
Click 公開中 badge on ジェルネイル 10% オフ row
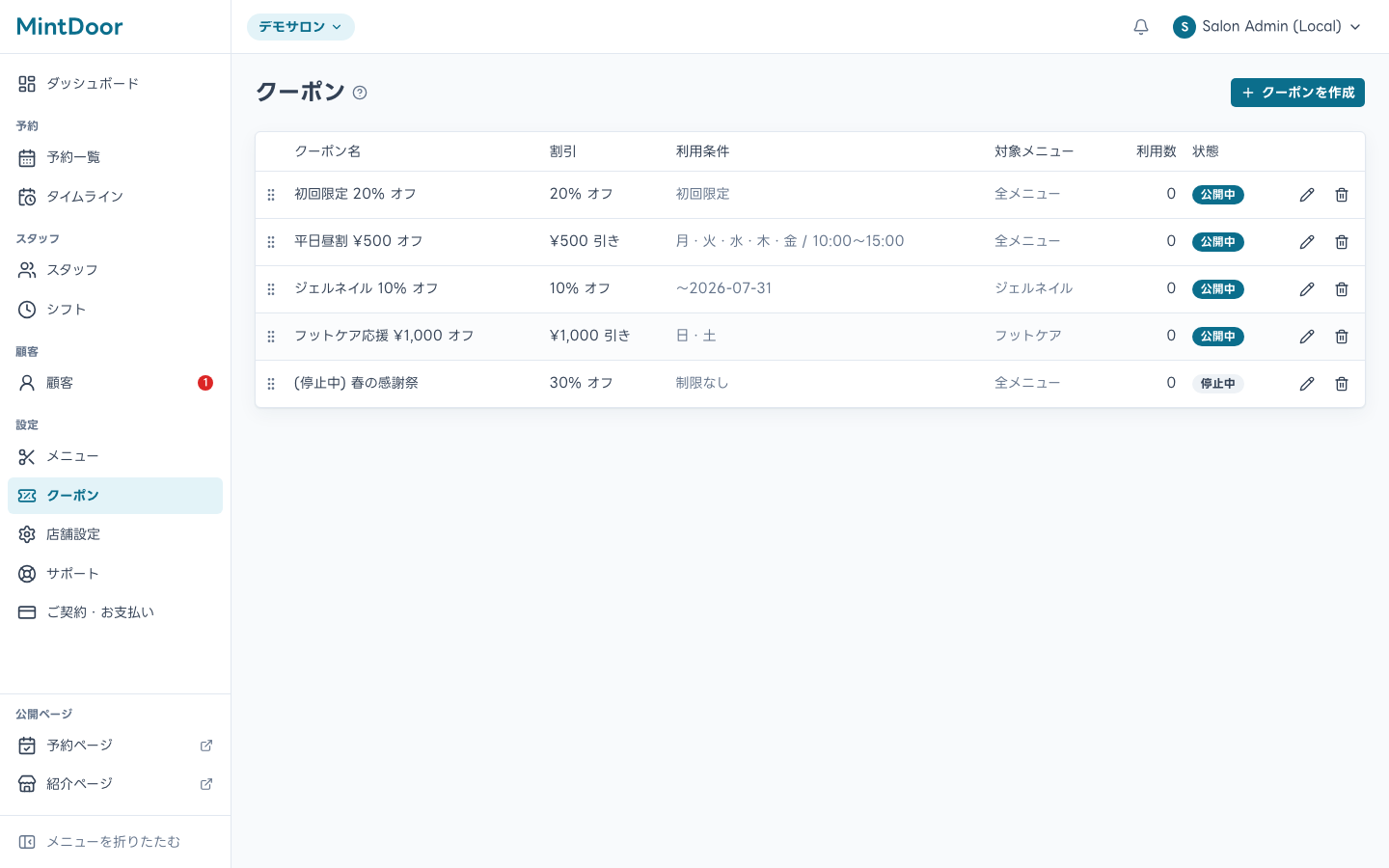point(1217,289)
